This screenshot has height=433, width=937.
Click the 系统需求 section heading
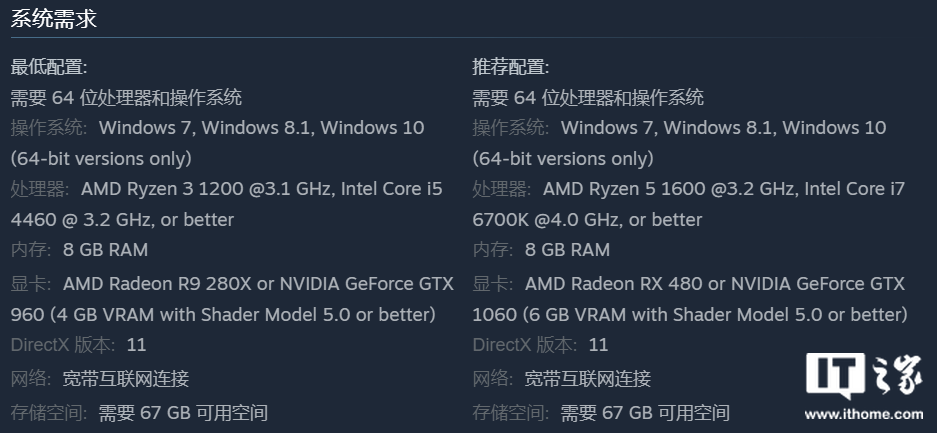pyautogui.click(x=54, y=19)
